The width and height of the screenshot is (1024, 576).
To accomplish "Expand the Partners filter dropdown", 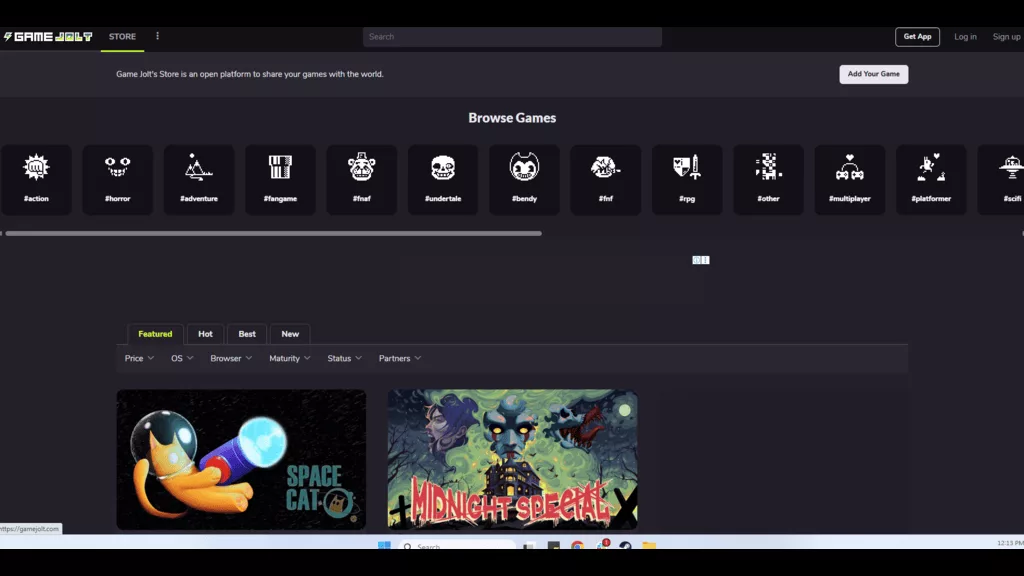I will pyautogui.click(x=400, y=359).
